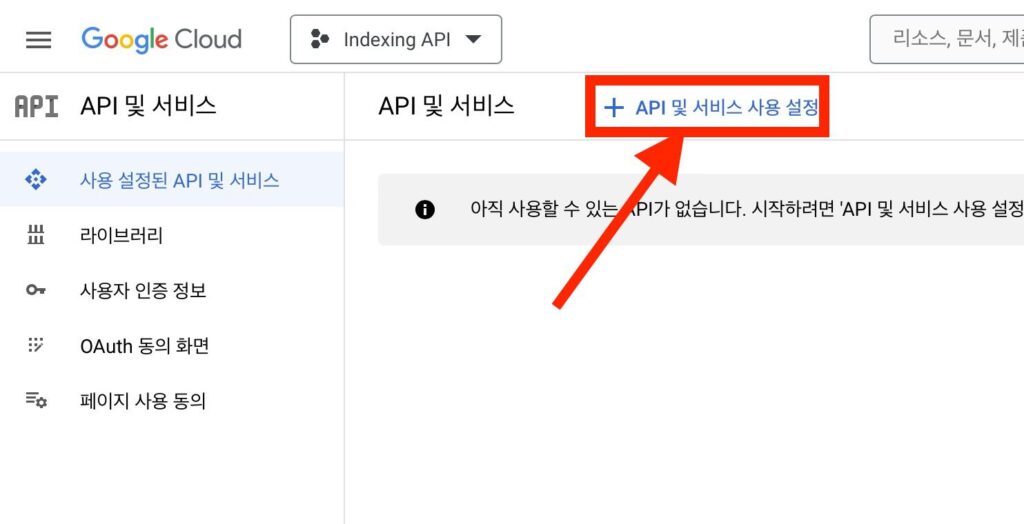This screenshot has height=524, width=1024.
Task: Click the key icon for credentials
Action: pos(36,291)
